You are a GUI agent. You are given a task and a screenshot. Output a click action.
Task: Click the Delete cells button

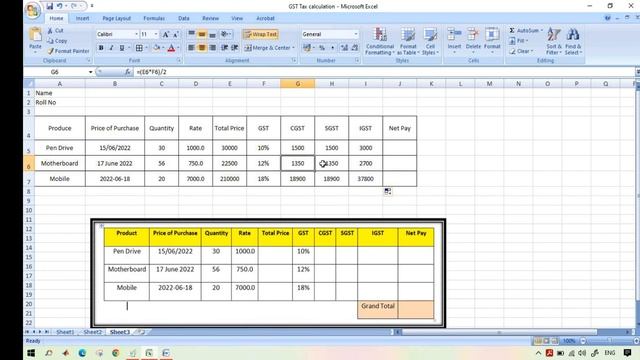point(473,39)
